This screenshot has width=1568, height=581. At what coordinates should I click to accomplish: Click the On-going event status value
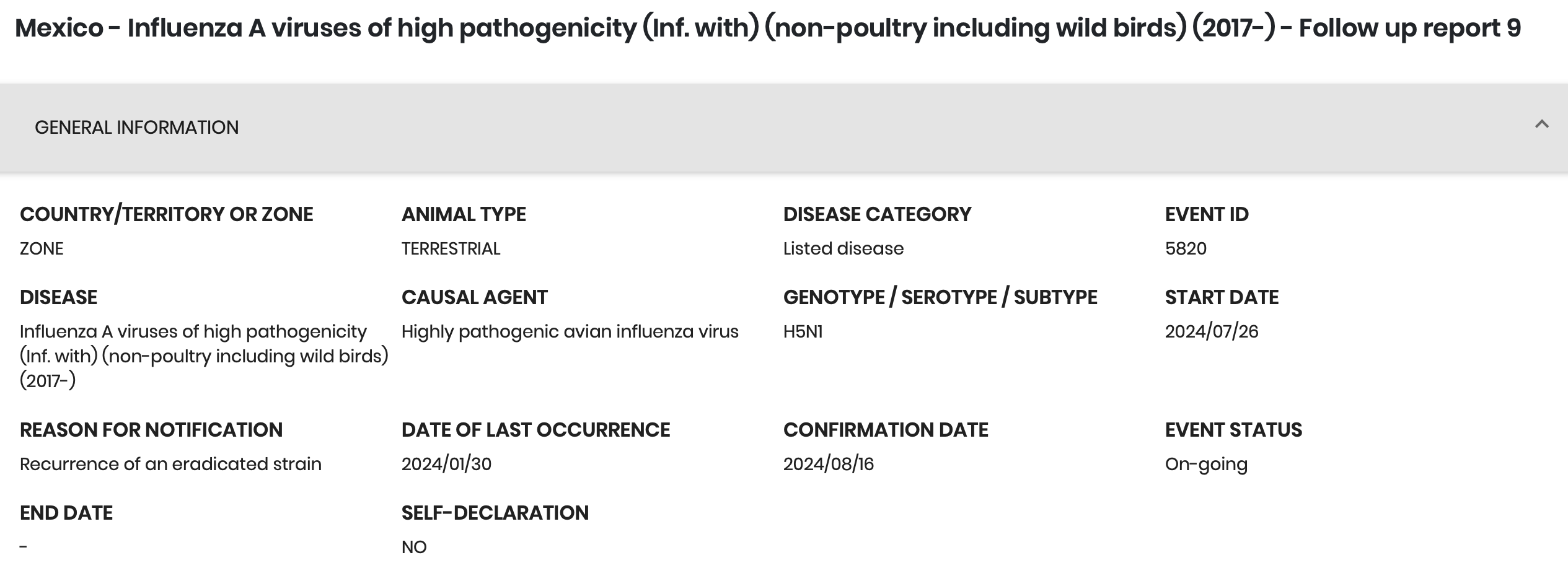(x=1205, y=465)
